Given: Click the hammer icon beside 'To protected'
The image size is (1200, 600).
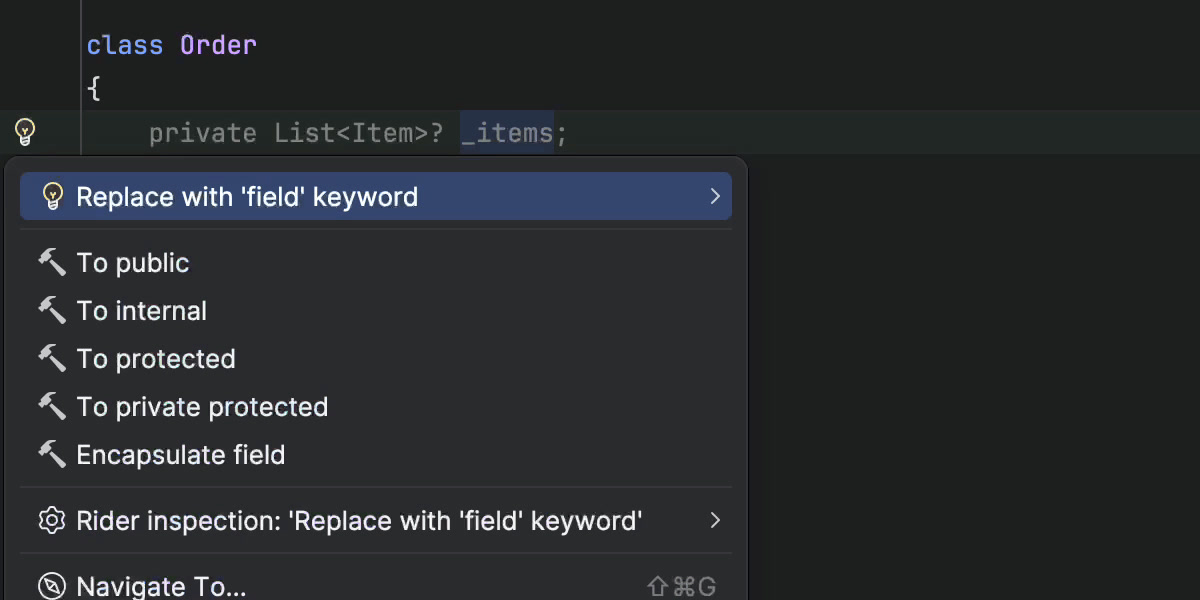Looking at the screenshot, I should point(52,358).
